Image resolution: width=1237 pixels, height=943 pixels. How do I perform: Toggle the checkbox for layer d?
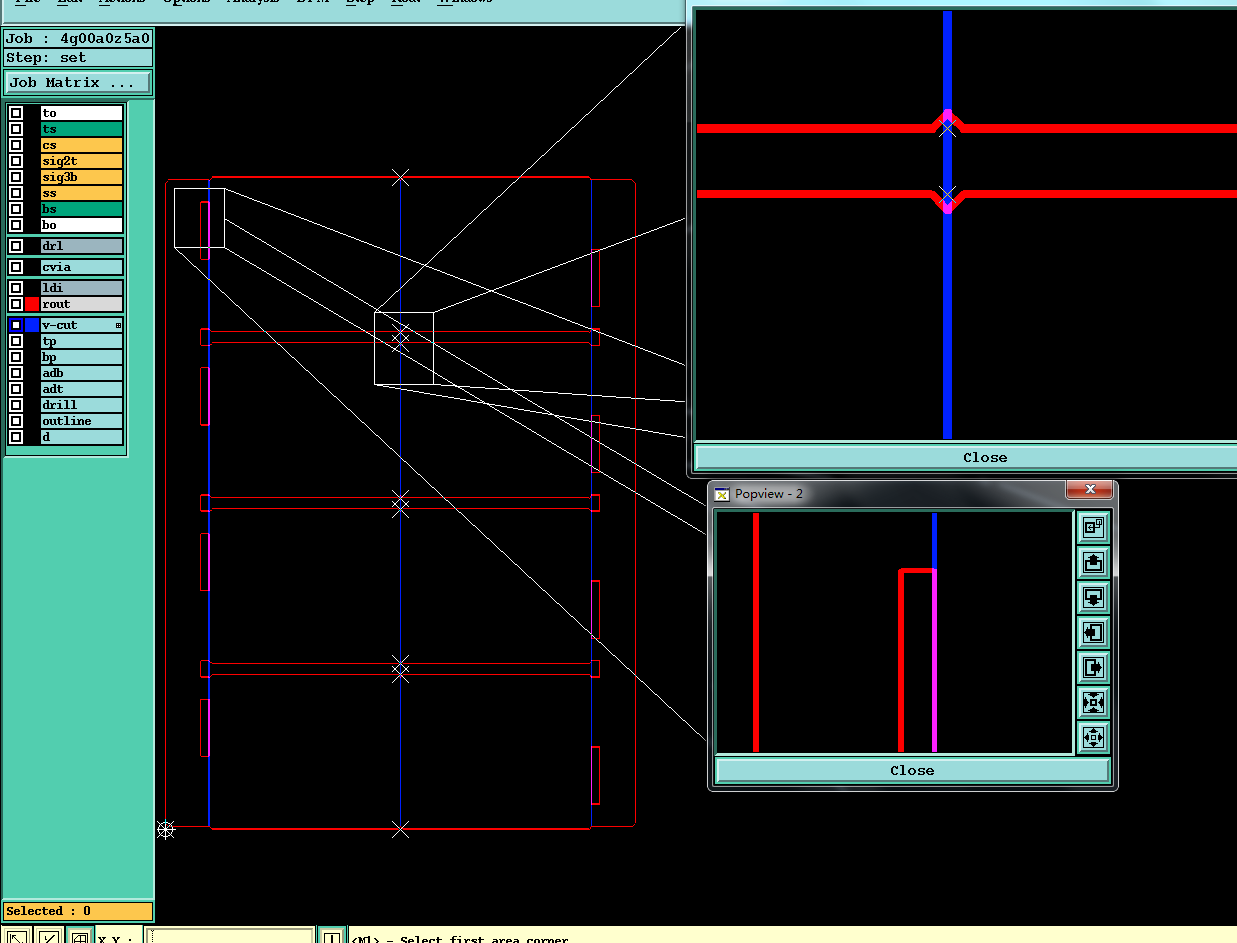click(16, 437)
